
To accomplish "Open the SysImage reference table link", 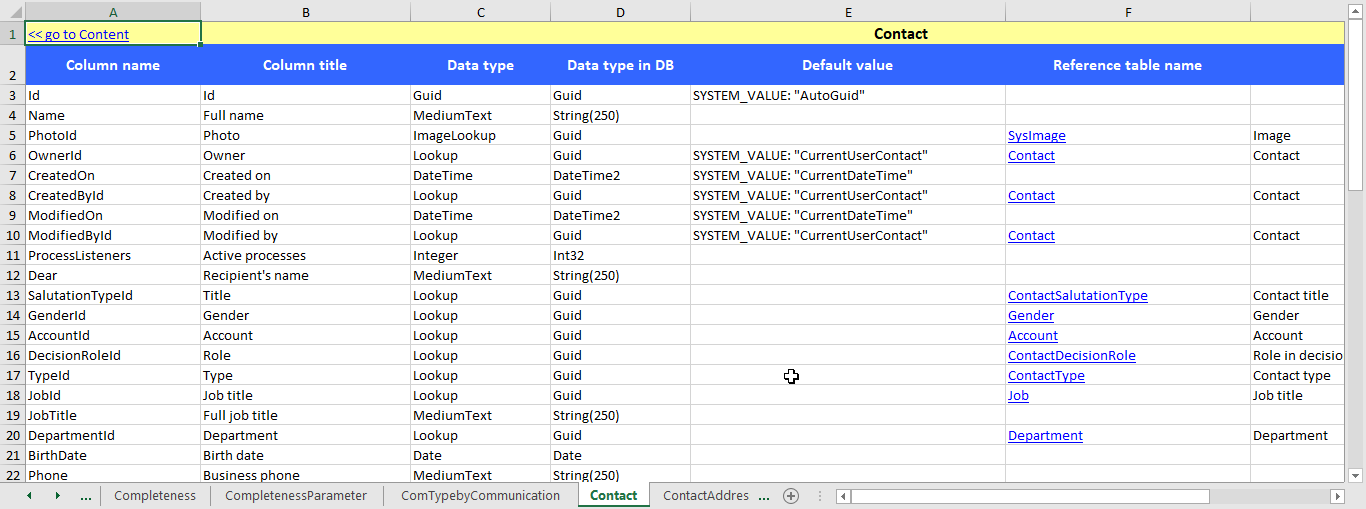I will pos(1036,136).
